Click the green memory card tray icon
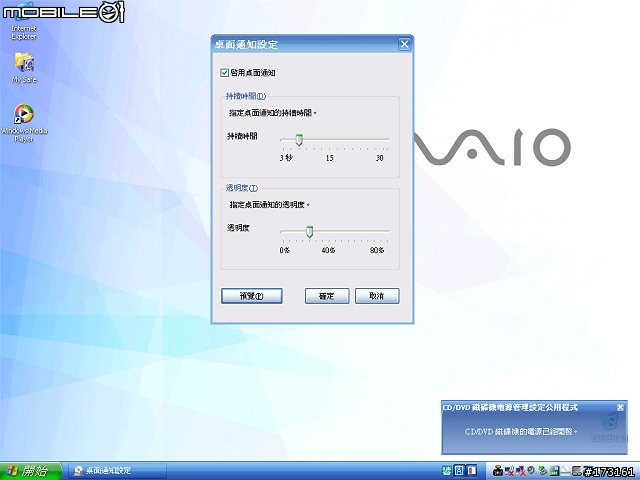This screenshot has height=480, width=640. click(x=554, y=471)
